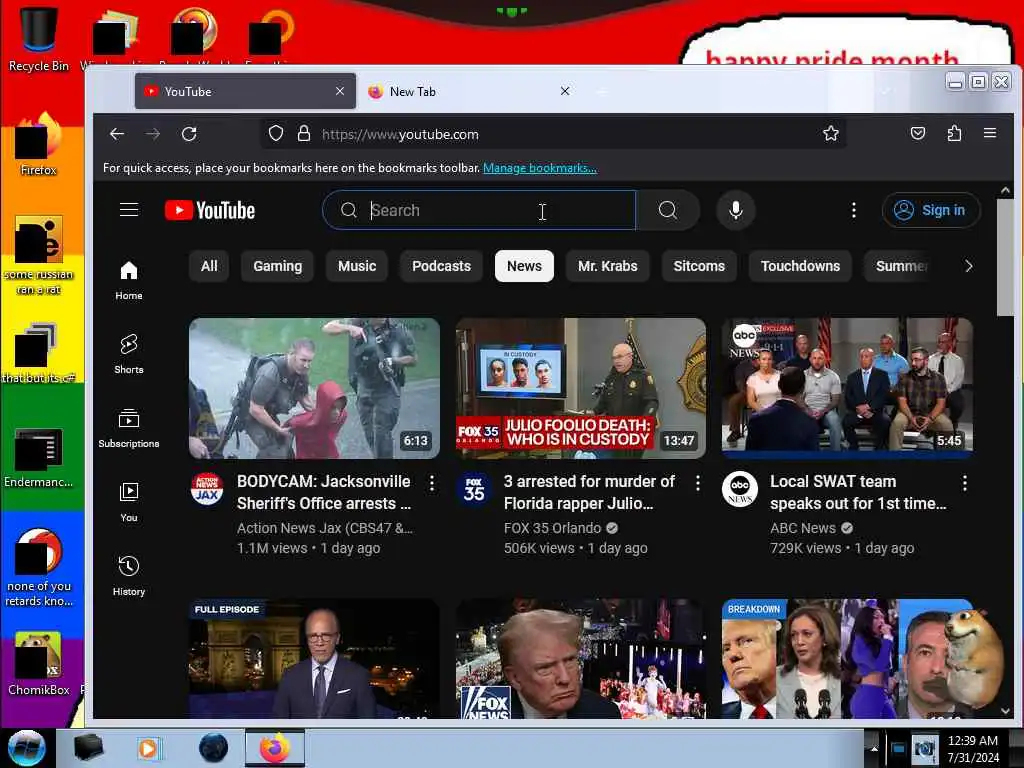The height and width of the screenshot is (768, 1024).
Task: Open Firefox application menu
Action: (990, 133)
